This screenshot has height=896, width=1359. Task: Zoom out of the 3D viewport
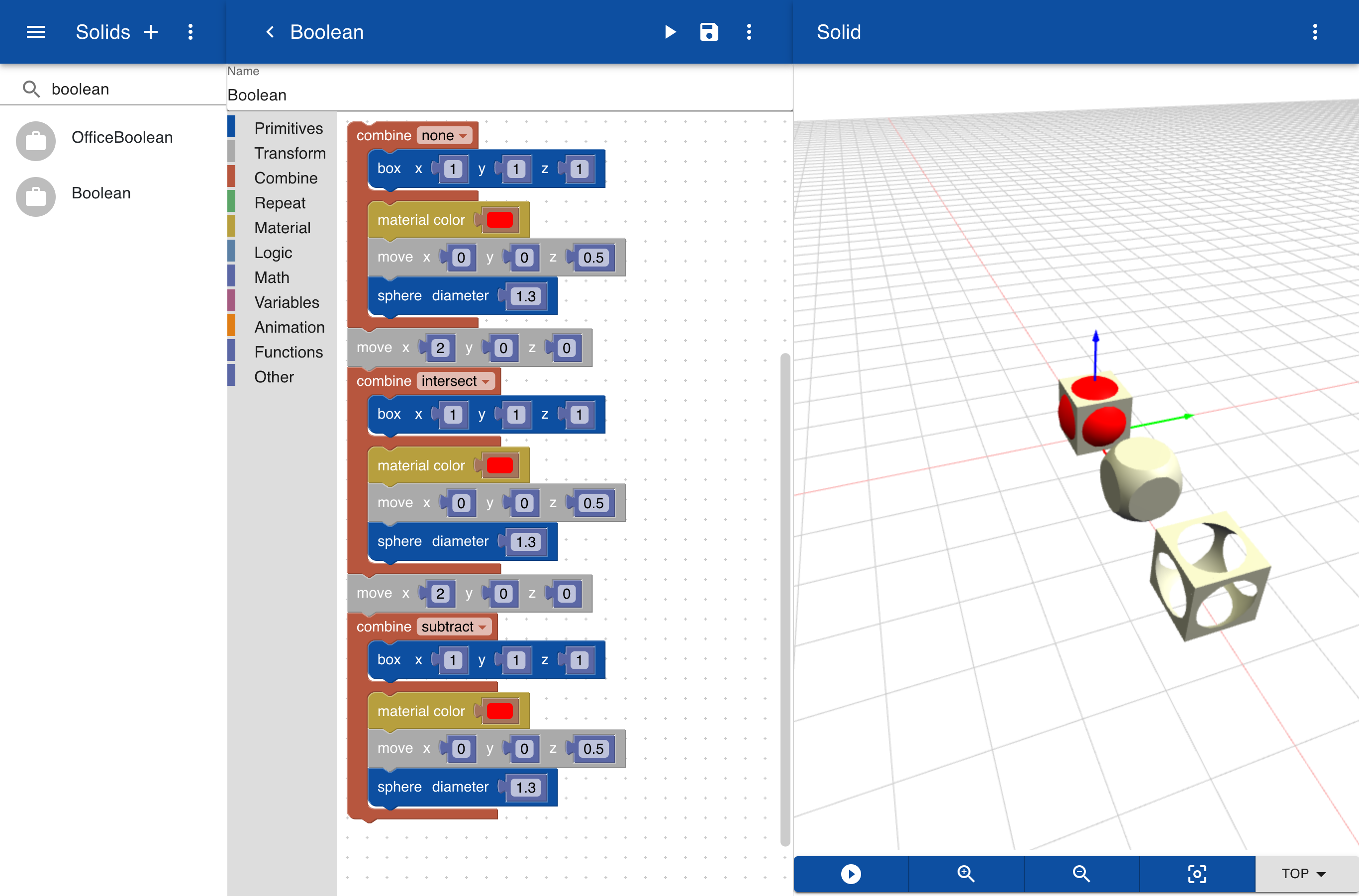point(1080,873)
